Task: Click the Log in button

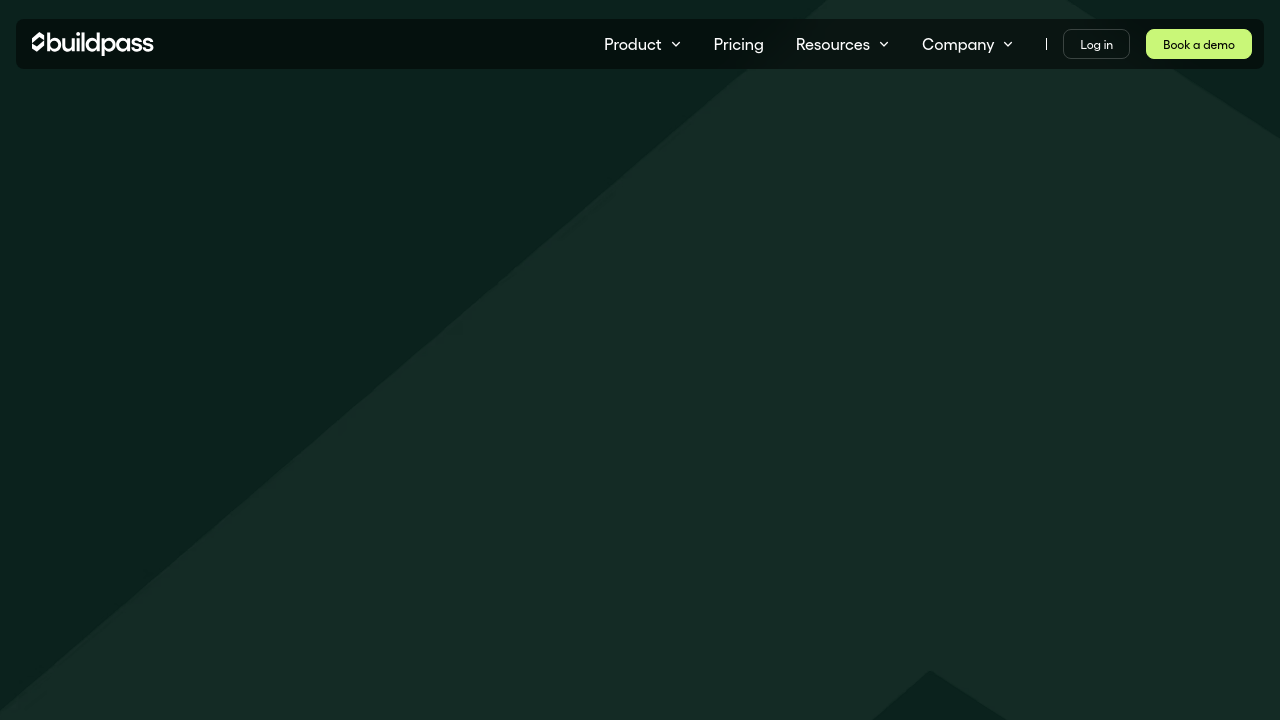Action: [x=1096, y=44]
